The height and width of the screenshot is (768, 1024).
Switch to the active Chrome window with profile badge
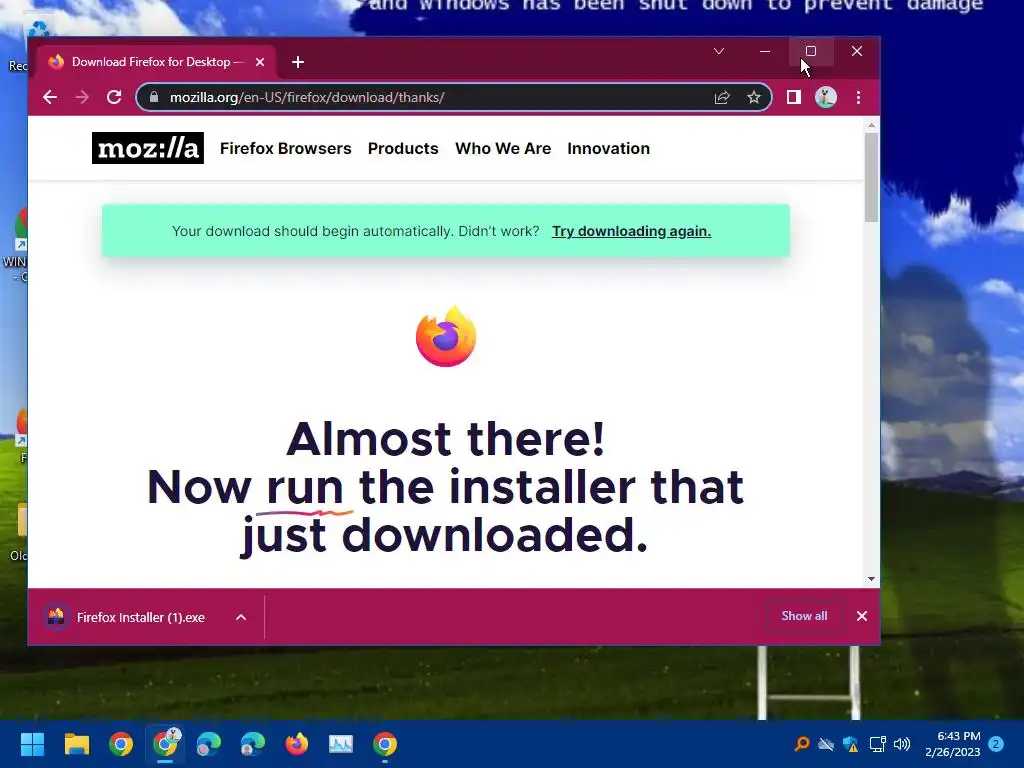[x=165, y=744]
